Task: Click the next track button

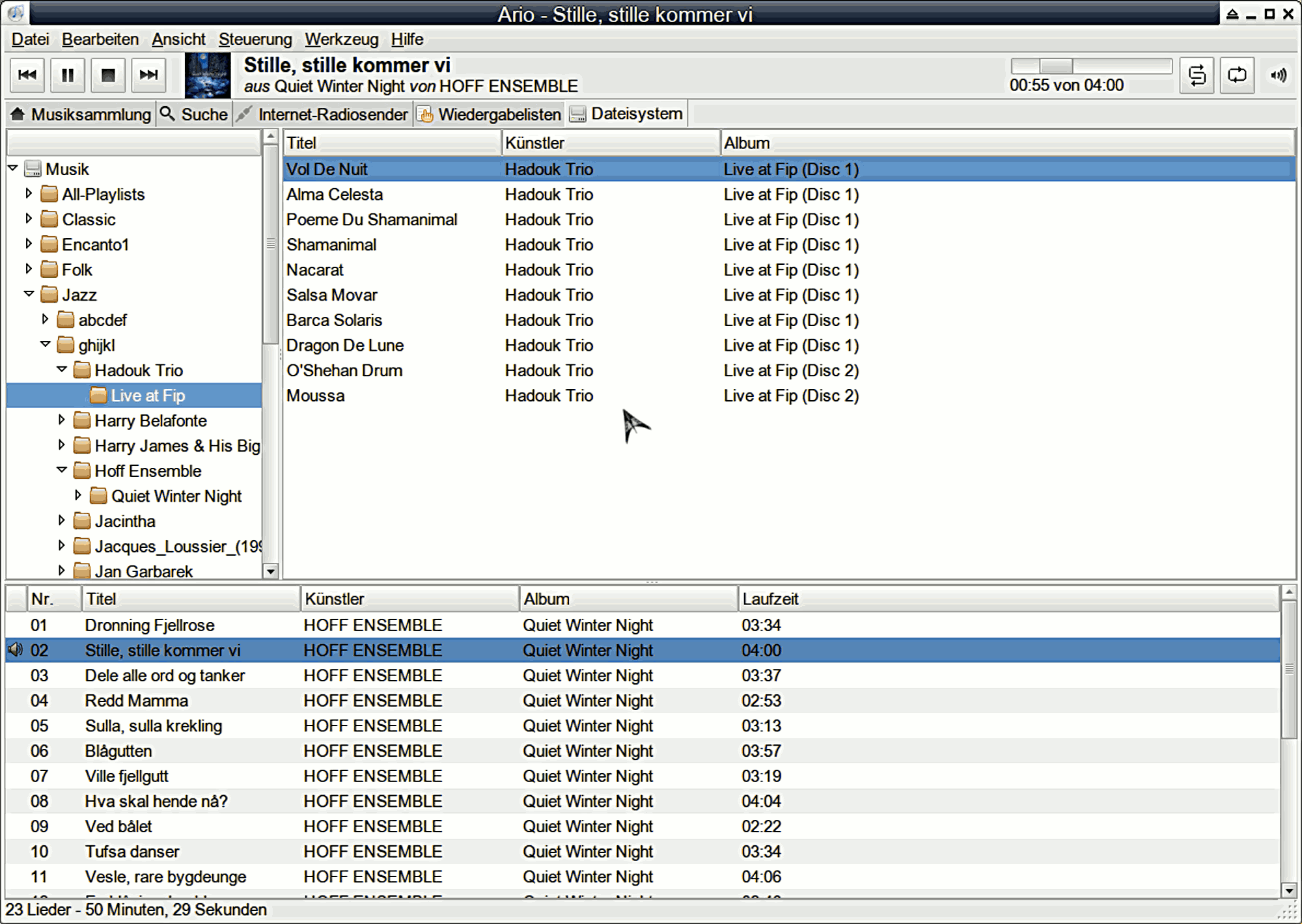Action: [148, 75]
